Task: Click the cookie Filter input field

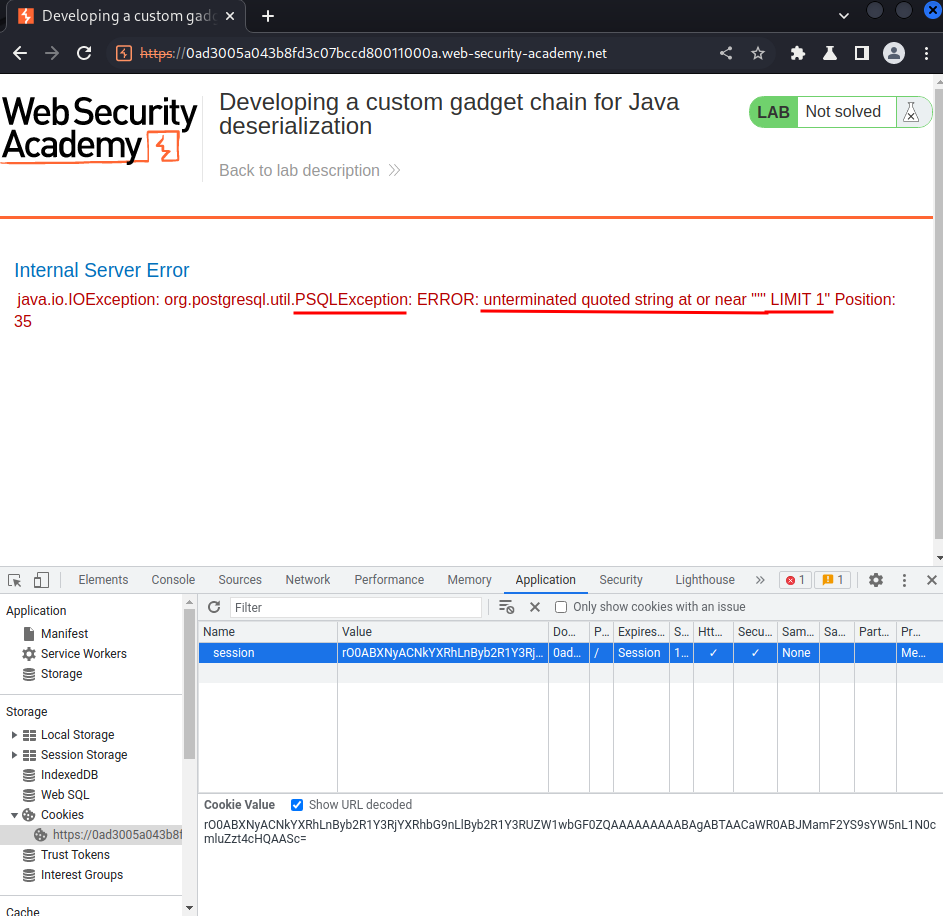Action: pos(355,607)
